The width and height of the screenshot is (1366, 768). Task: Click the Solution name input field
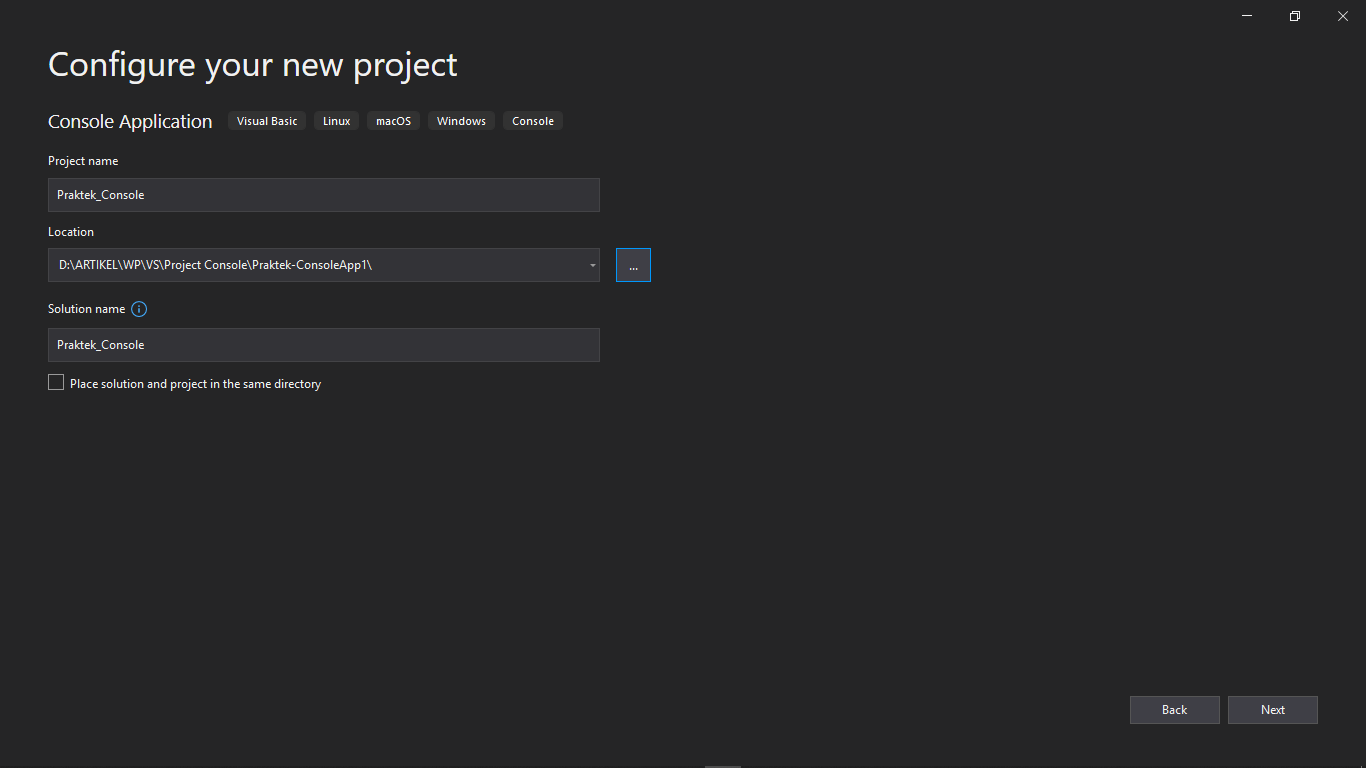click(x=324, y=345)
